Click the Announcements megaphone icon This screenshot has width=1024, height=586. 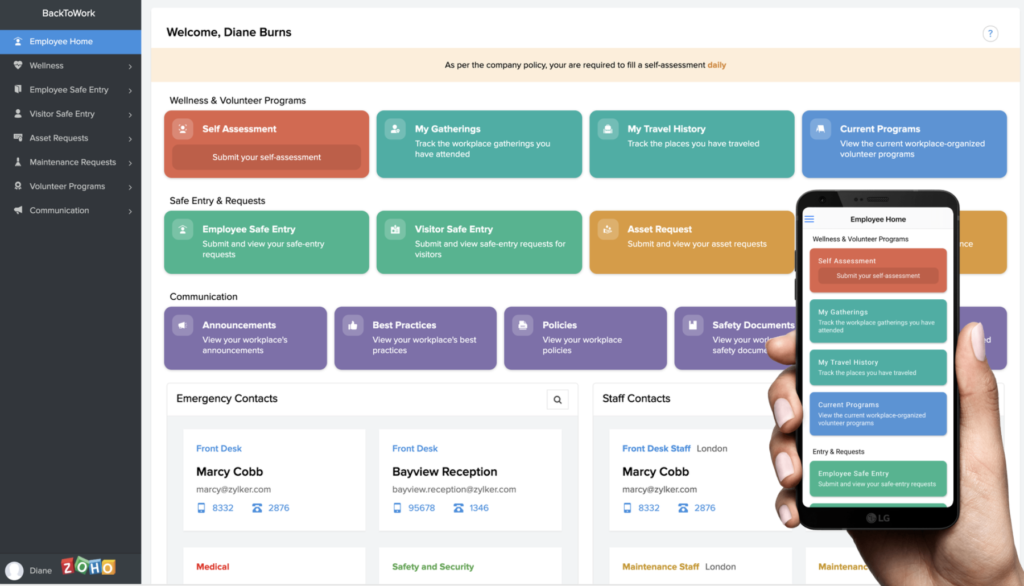click(183, 325)
